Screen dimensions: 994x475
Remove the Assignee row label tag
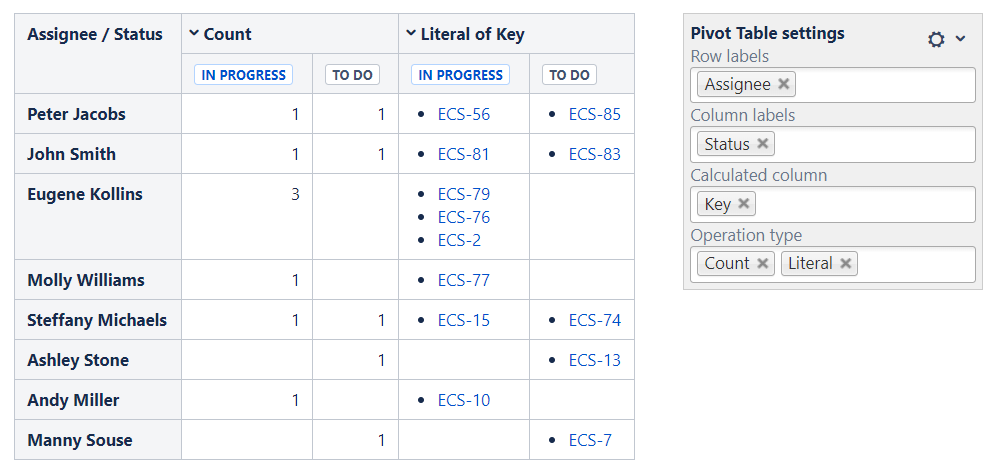point(784,84)
